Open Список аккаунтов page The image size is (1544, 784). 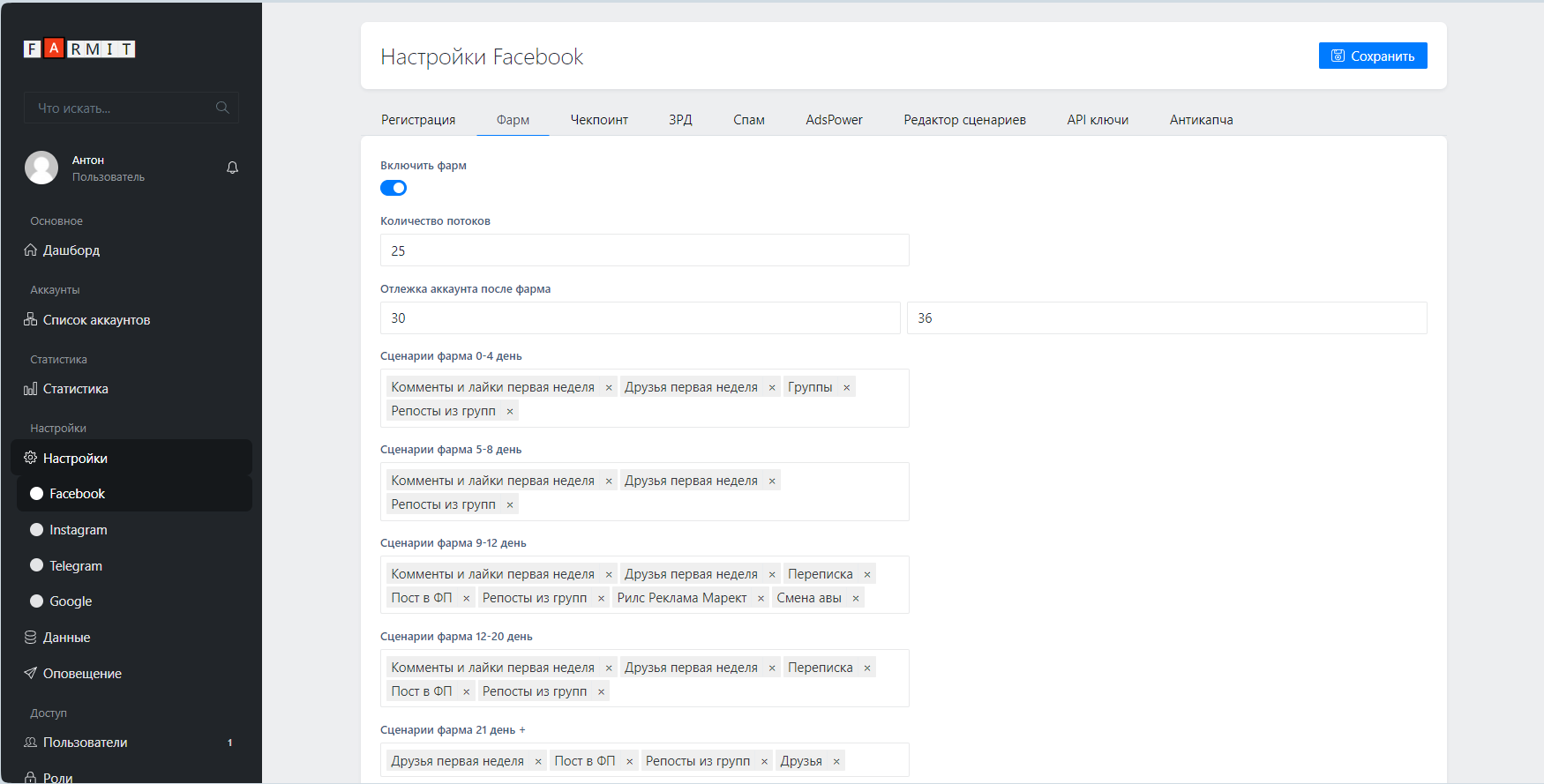[96, 320]
